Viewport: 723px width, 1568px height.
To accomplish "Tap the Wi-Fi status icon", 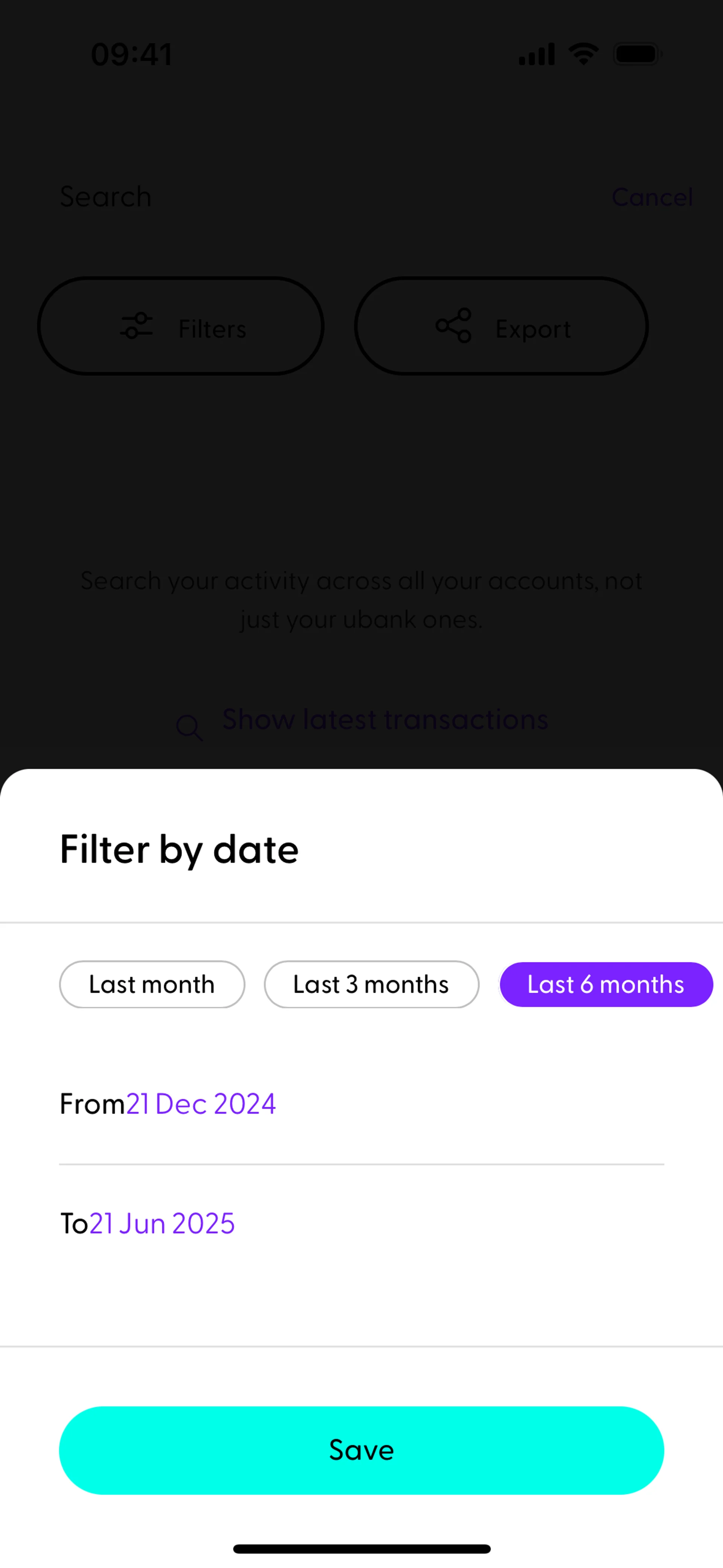I will click(x=583, y=54).
